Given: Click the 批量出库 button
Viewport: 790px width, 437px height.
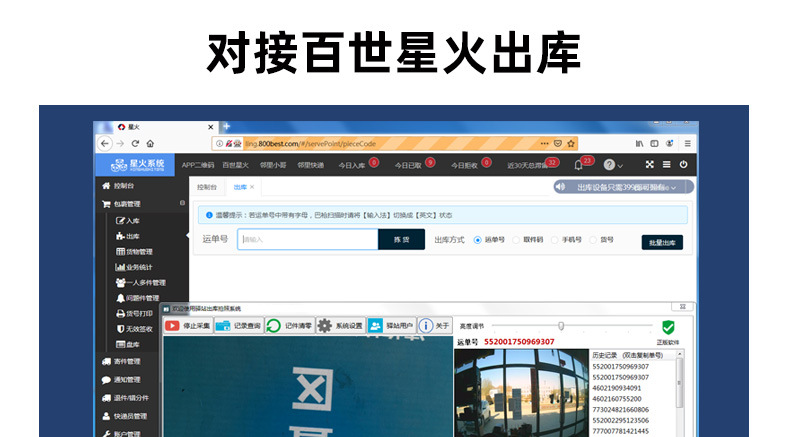Looking at the screenshot, I should [x=662, y=242].
